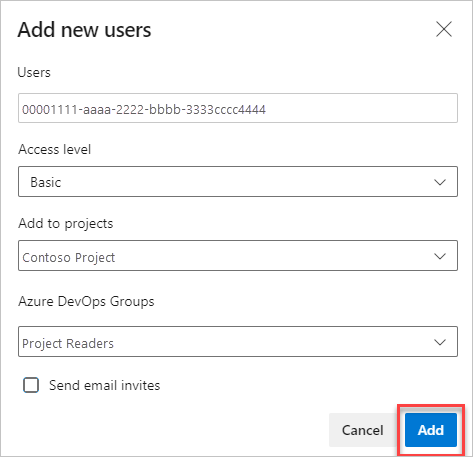Click the Add to projects label
This screenshot has width=473, height=457.
(66, 223)
